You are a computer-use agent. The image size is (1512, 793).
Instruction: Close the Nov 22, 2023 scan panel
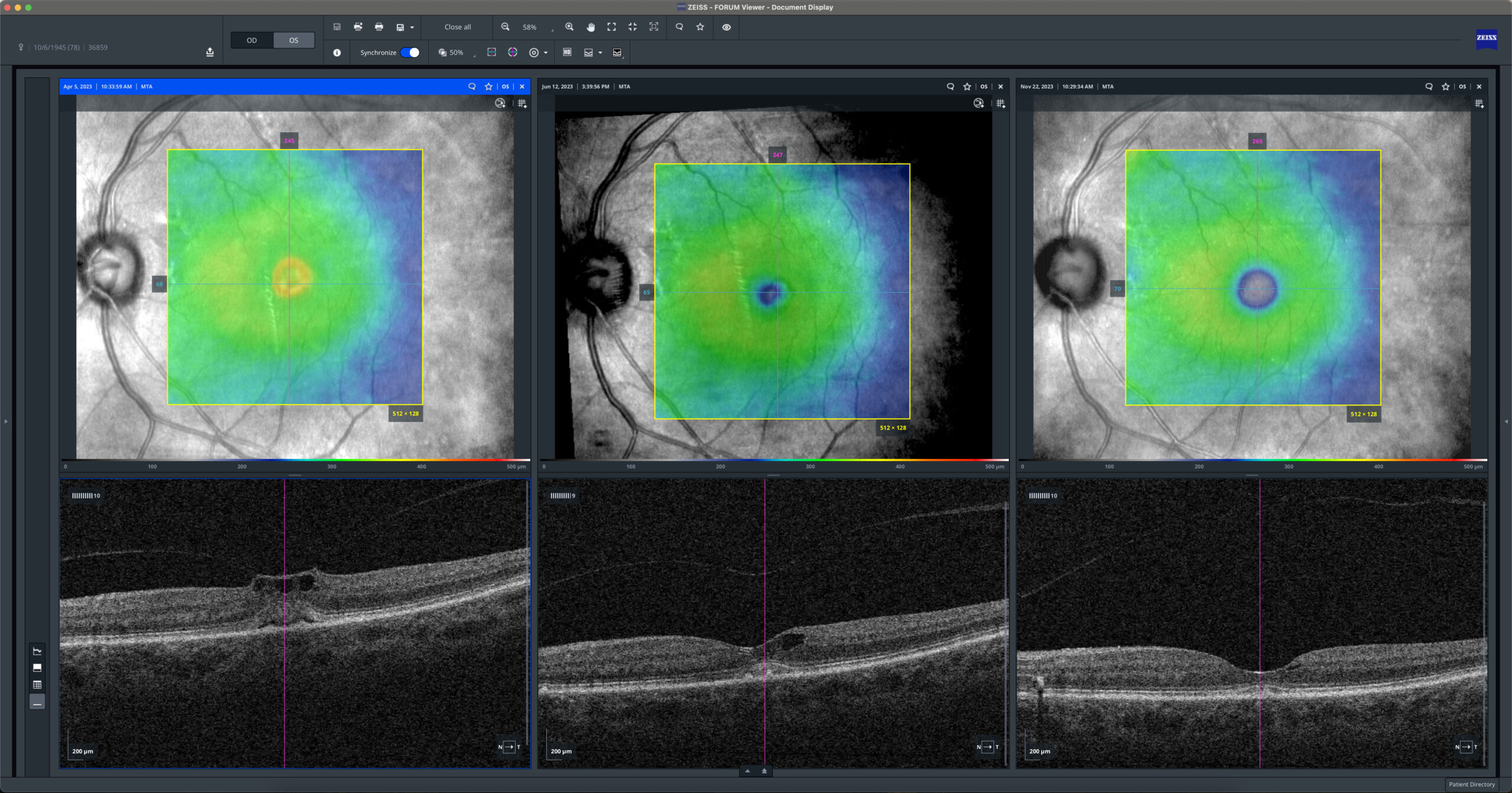pos(1479,86)
